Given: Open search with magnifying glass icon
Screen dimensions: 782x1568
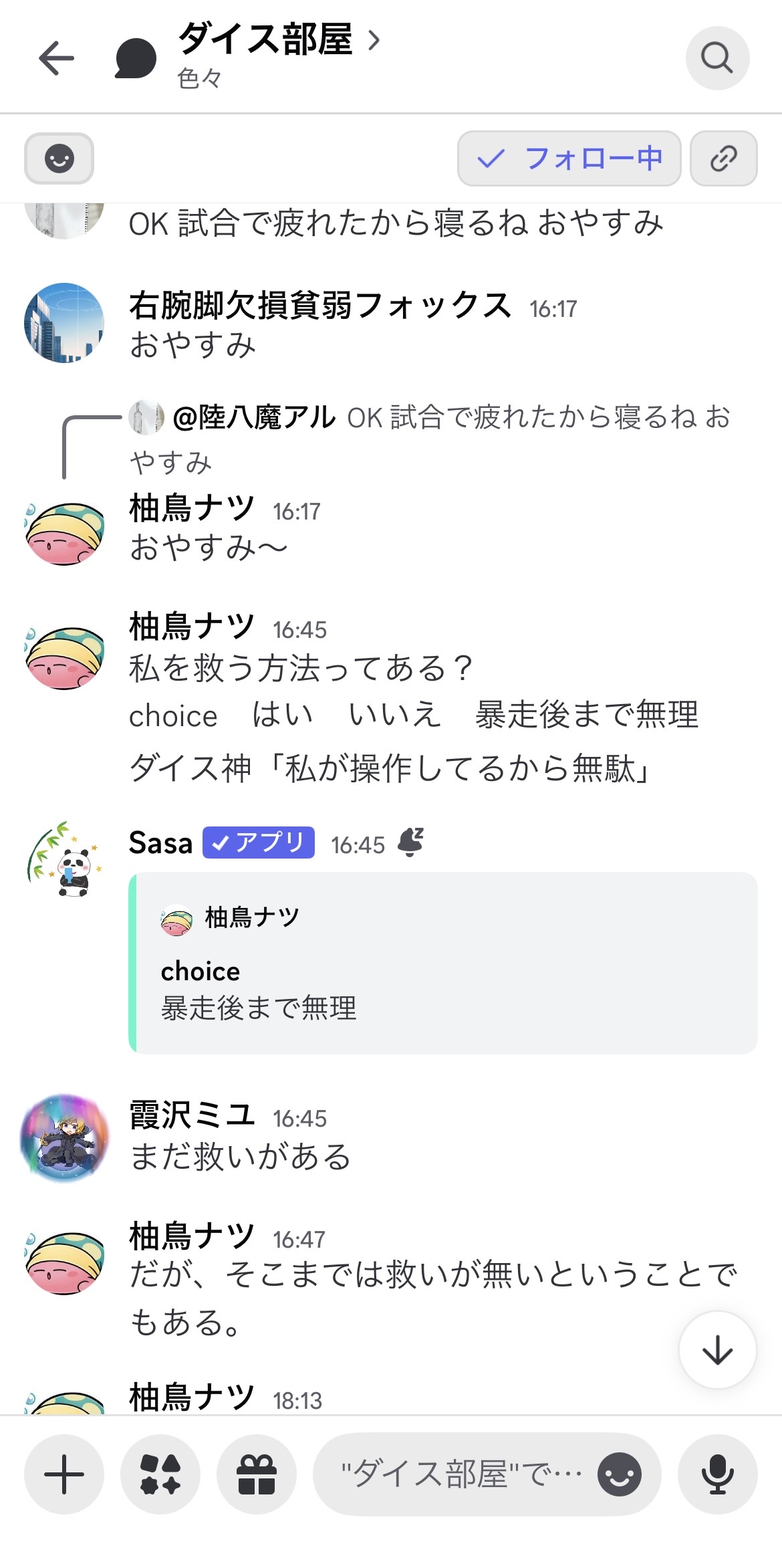Looking at the screenshot, I should [716, 58].
